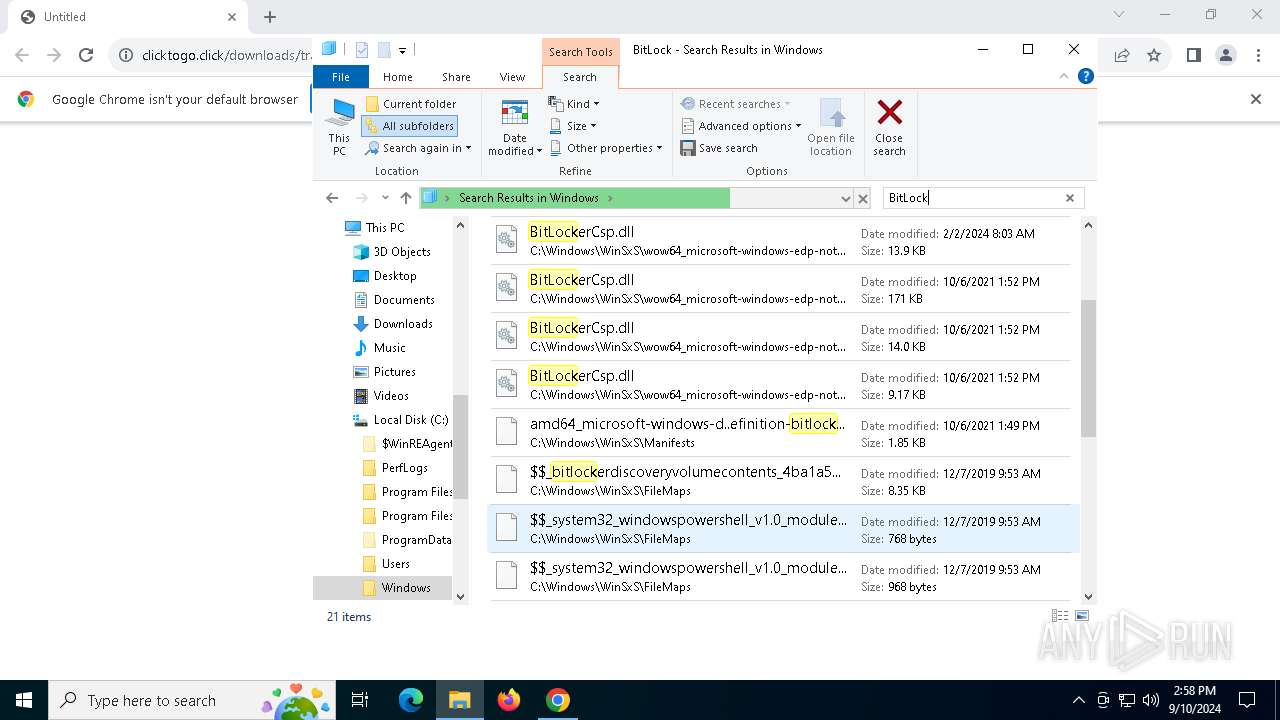Select Windows folder in tree
This screenshot has width=1280, height=720.
click(x=406, y=588)
